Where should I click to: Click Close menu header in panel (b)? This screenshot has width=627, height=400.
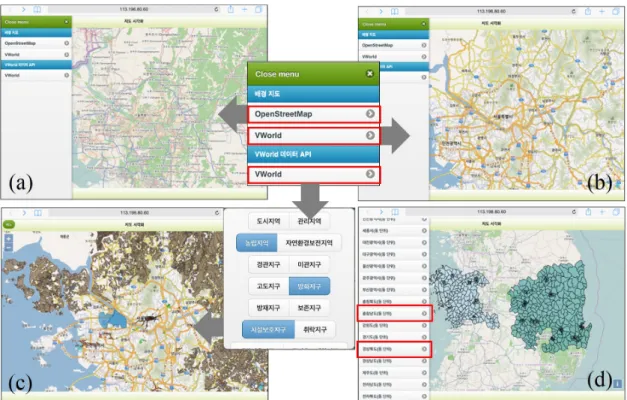click(393, 24)
